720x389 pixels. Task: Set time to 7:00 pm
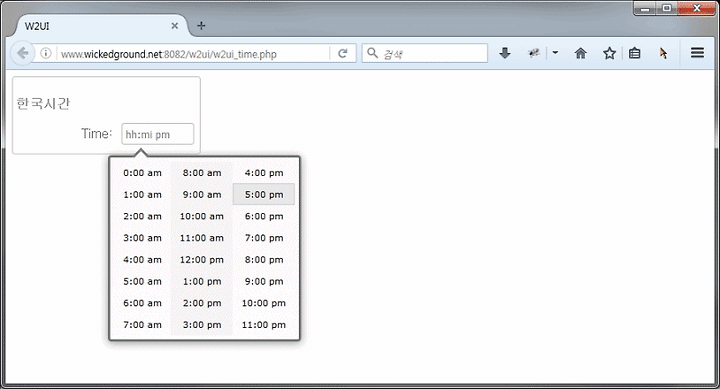[264, 237]
